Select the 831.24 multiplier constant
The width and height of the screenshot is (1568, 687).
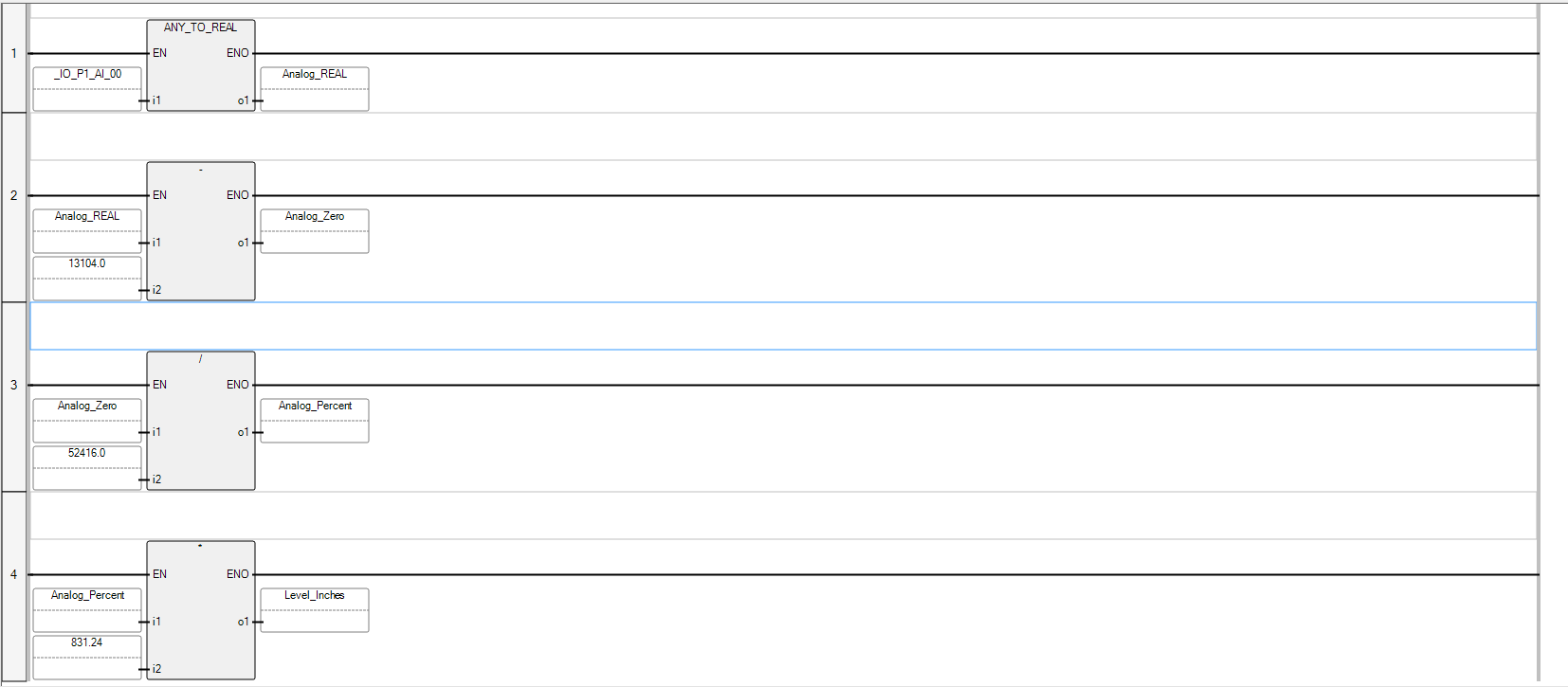coord(86,654)
